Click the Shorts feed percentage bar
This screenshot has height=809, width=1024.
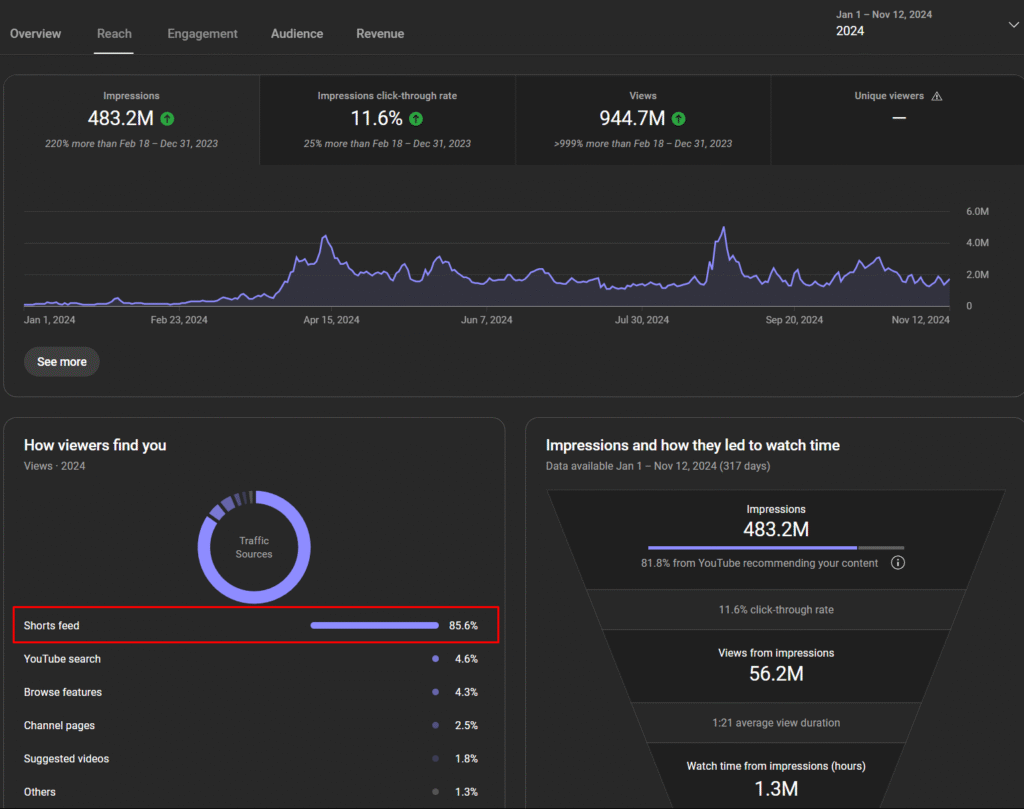click(374, 626)
